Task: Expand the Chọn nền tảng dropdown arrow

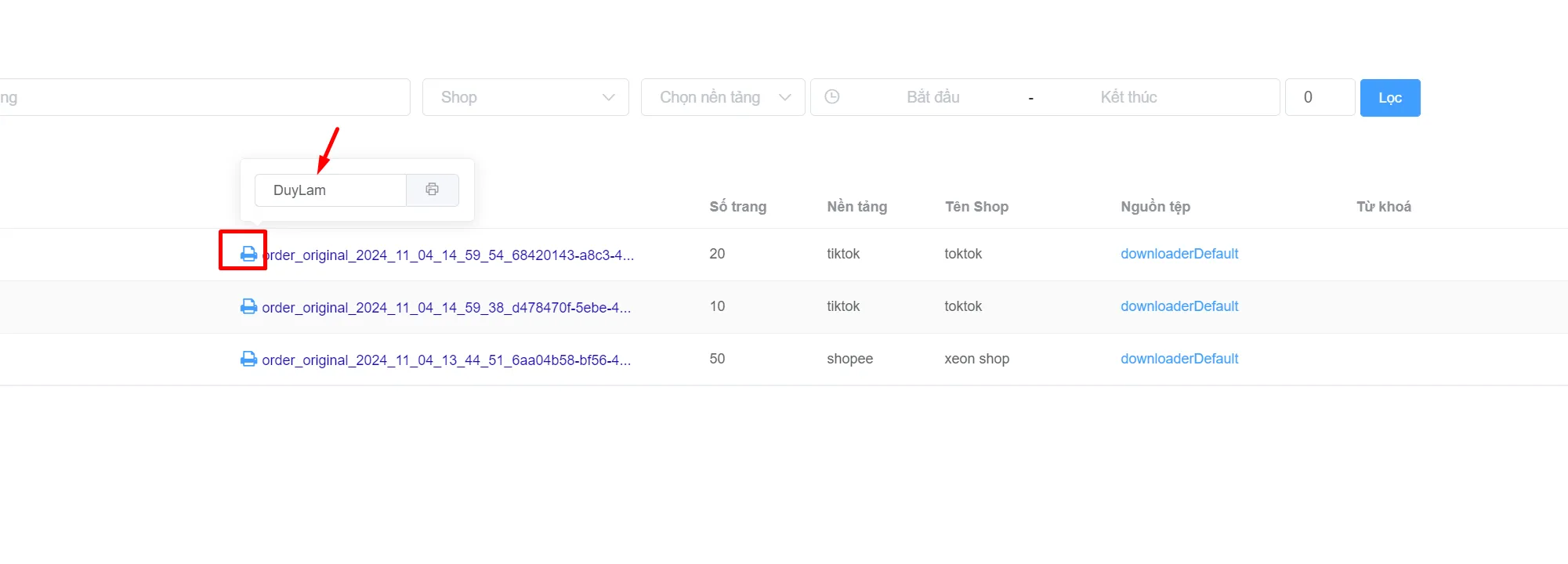Action: point(784,97)
